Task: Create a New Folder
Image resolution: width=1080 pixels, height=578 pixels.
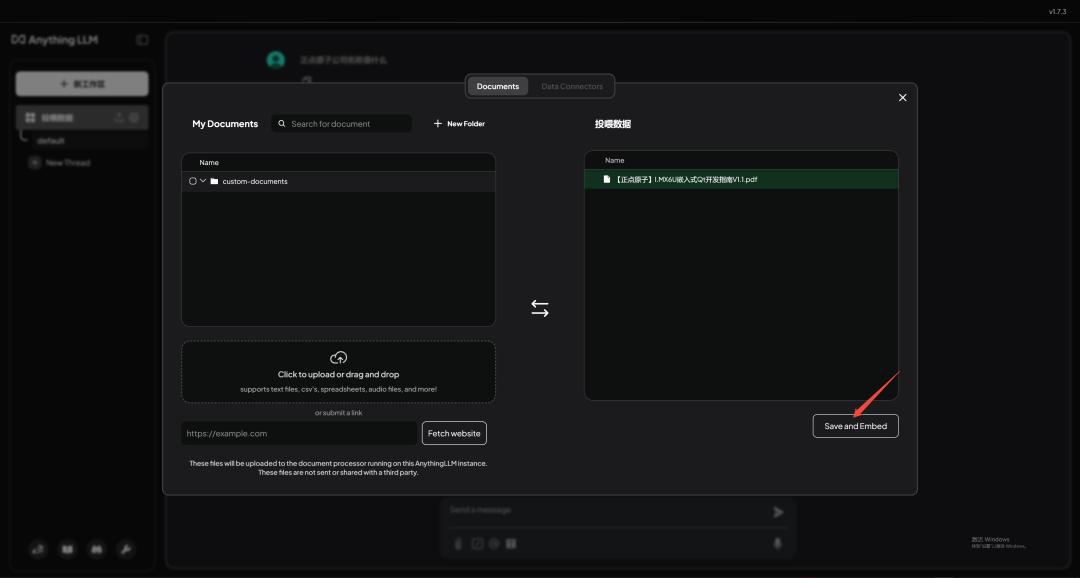Action: (459, 124)
